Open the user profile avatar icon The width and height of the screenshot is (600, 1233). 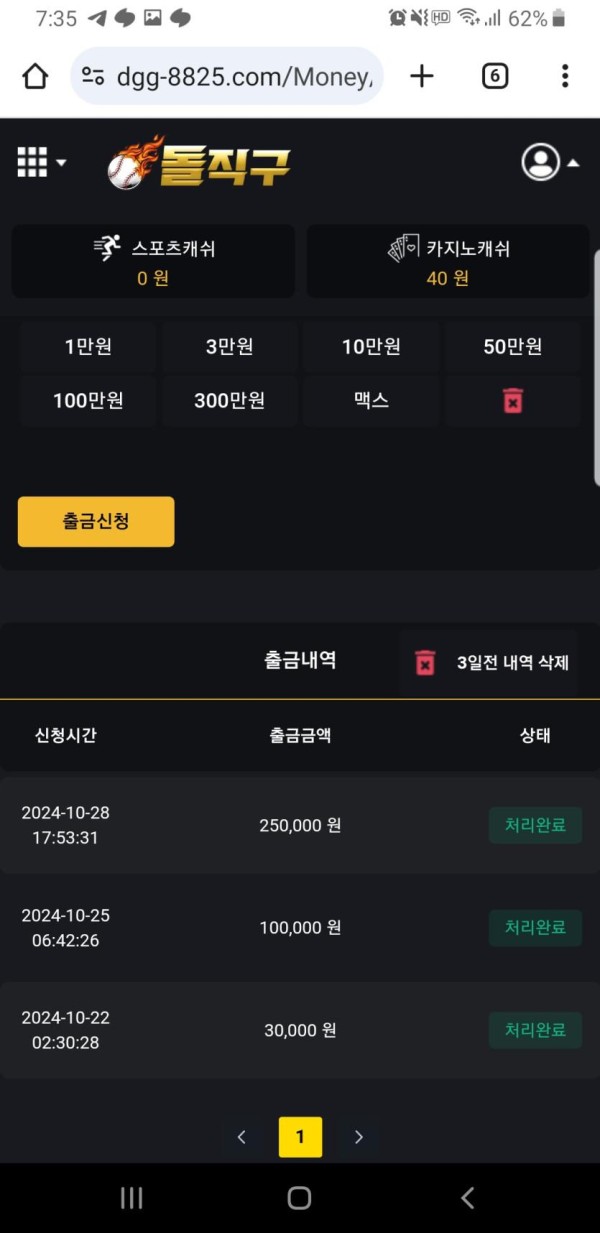coord(541,162)
